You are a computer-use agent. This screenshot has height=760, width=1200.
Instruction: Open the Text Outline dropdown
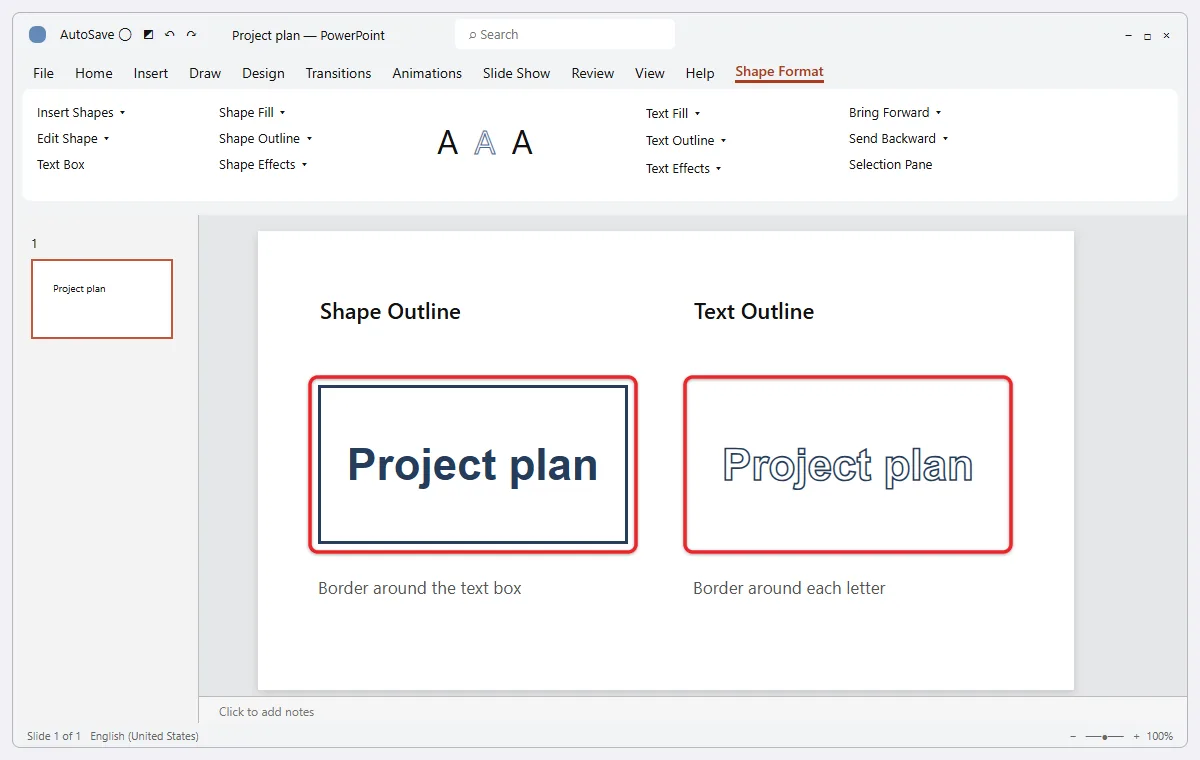tap(686, 141)
